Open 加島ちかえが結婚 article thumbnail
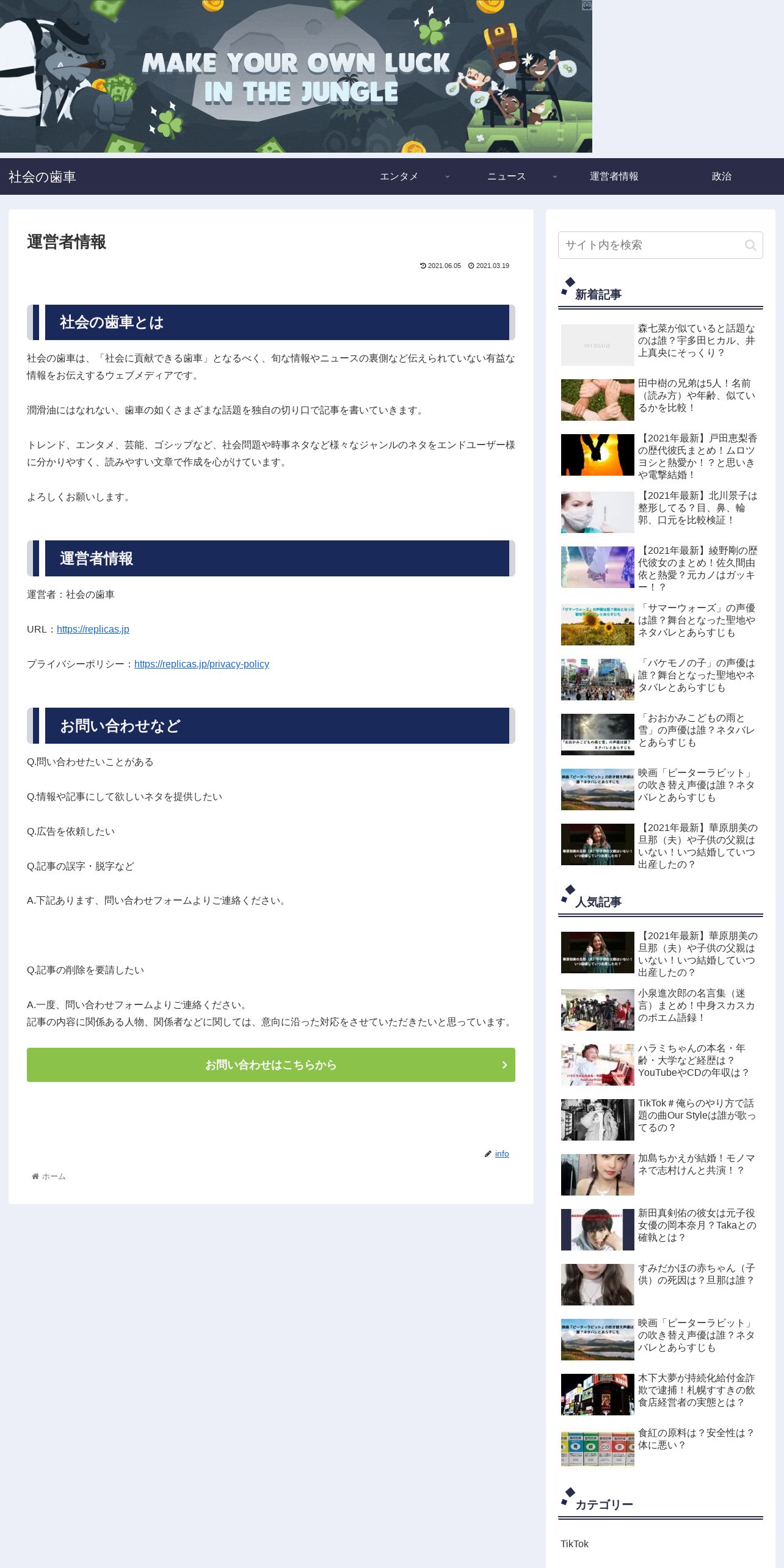Viewport: 784px width, 1568px height. [597, 1175]
